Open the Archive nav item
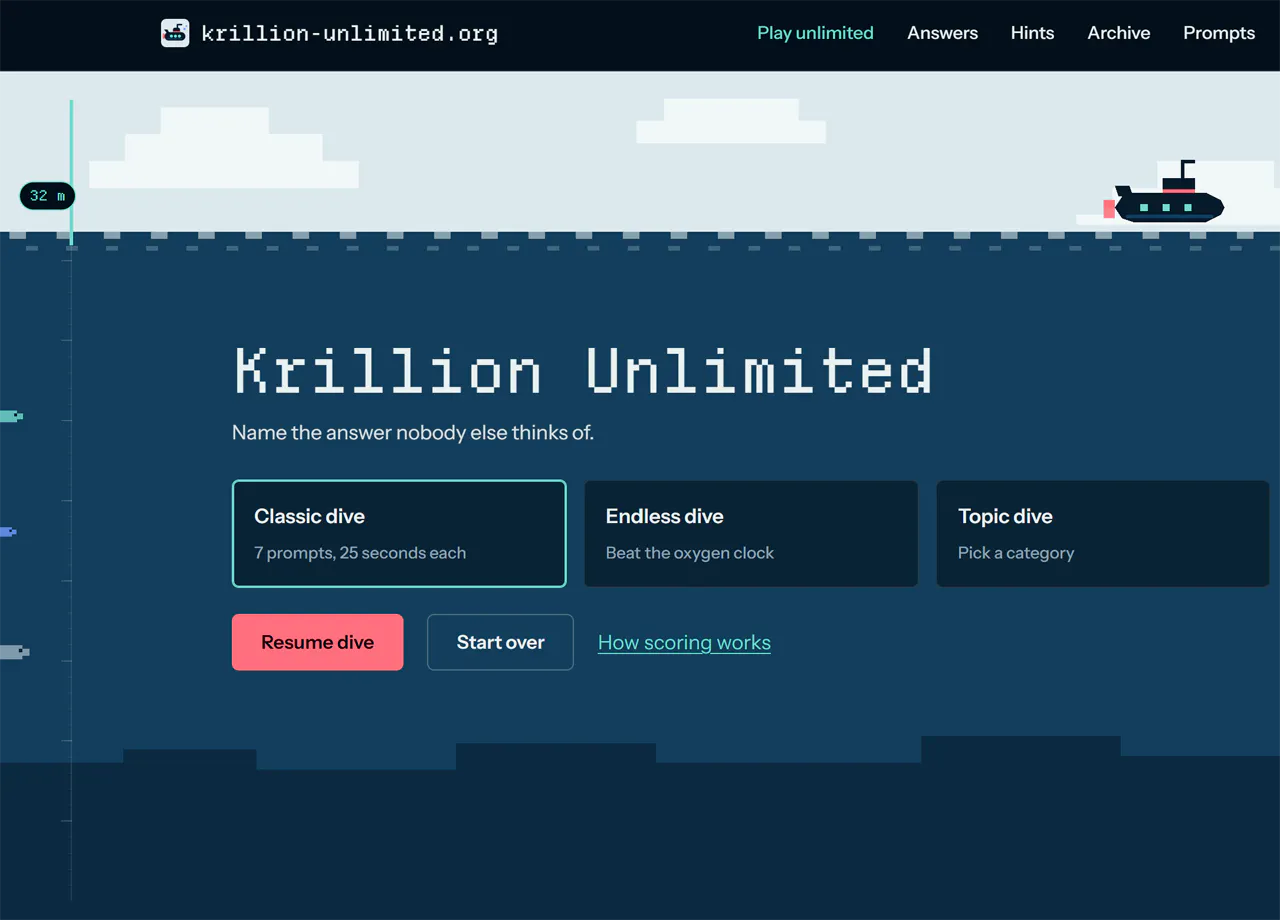Screen dimensions: 1280x920 1118,33
